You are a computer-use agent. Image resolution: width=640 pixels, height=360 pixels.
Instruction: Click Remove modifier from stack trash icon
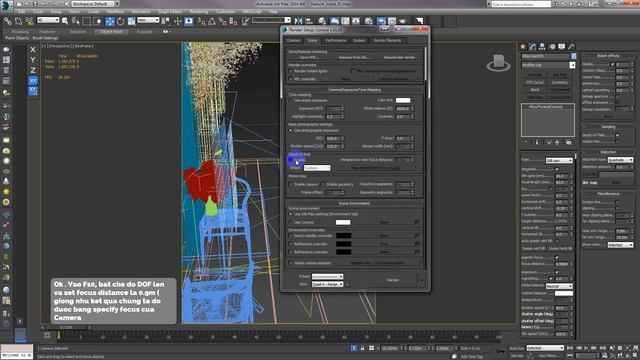558,142
